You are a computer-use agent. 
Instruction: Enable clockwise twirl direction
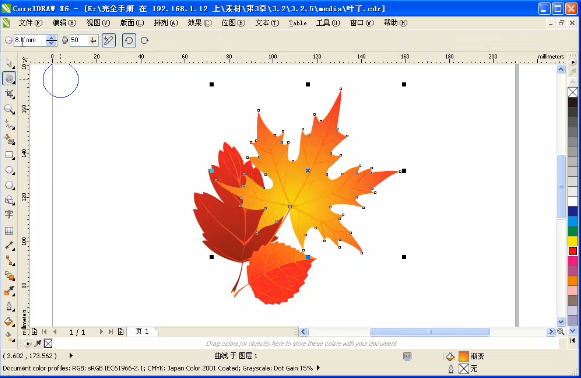point(145,40)
